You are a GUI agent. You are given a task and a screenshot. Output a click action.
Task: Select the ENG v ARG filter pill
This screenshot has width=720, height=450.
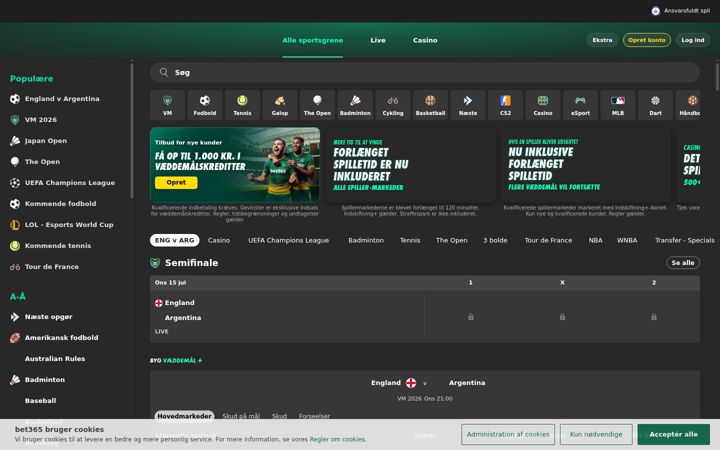pos(174,240)
